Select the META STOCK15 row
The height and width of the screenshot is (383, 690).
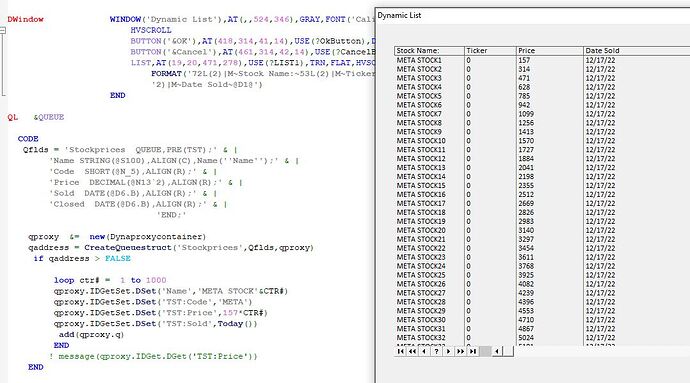click(542, 185)
